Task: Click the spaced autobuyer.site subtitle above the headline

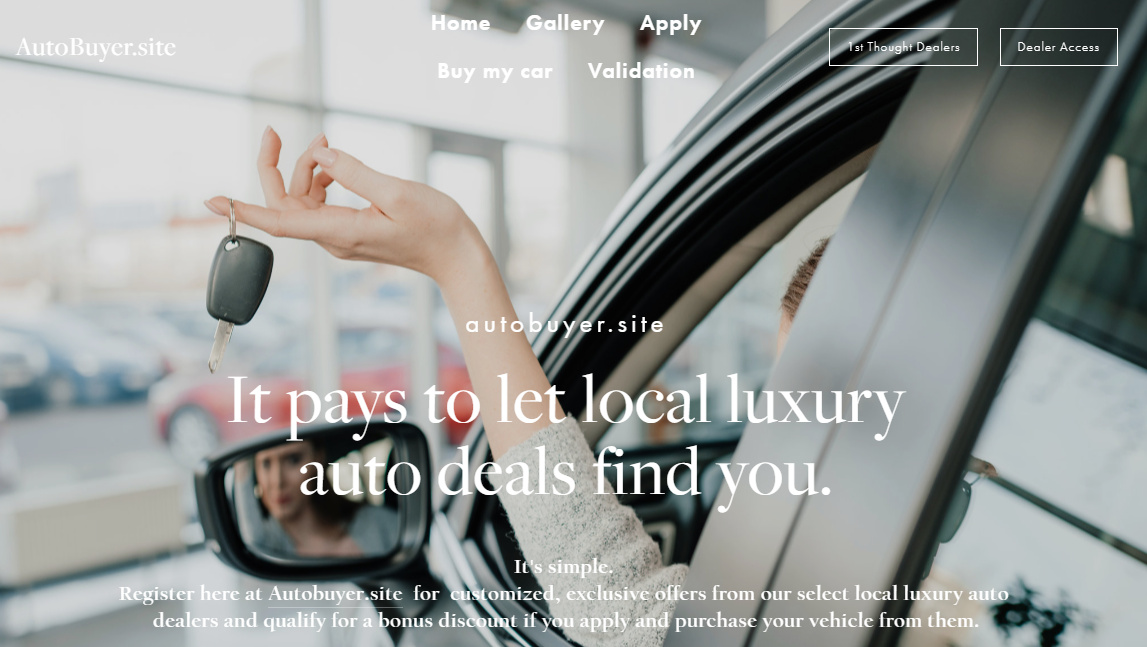Action: tap(565, 324)
